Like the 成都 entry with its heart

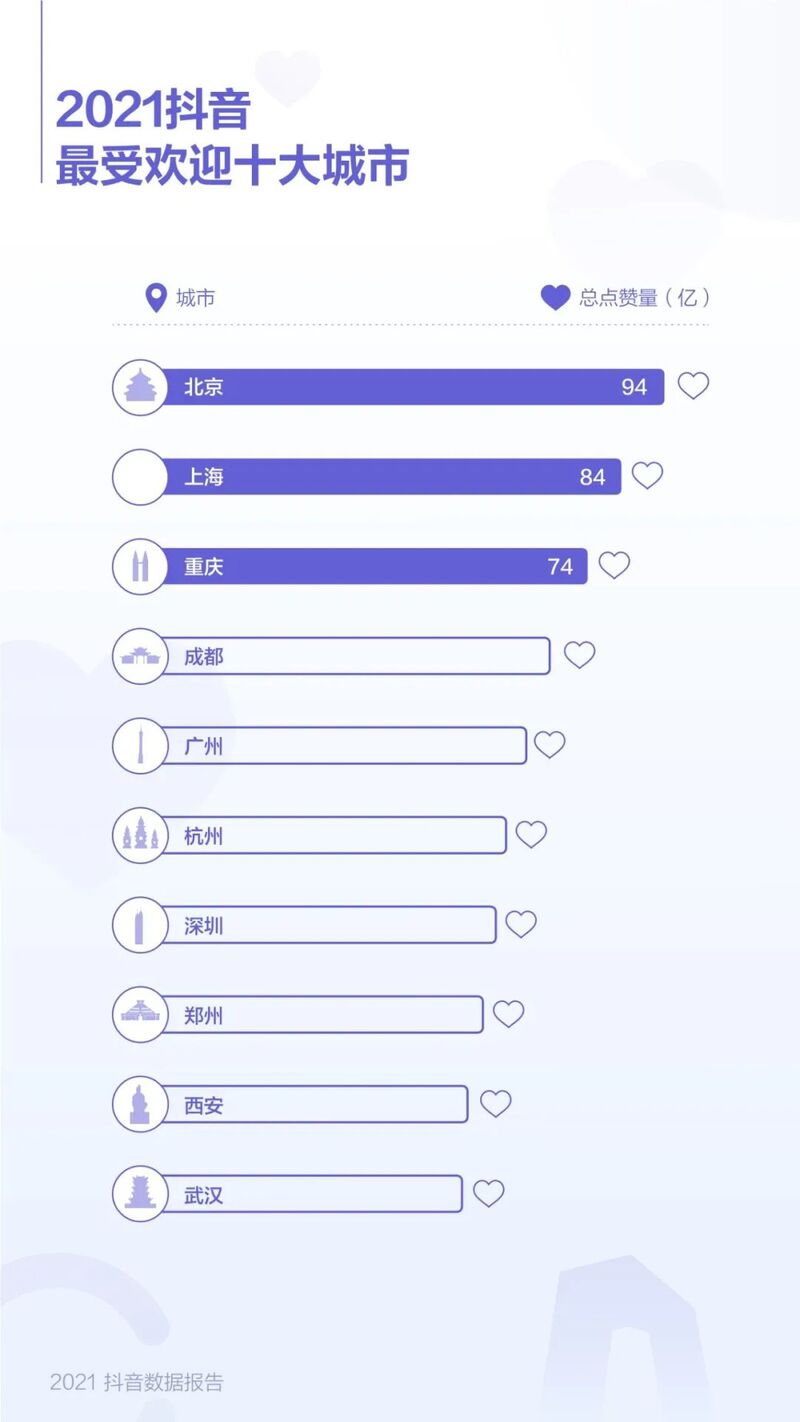pyautogui.click(x=579, y=655)
